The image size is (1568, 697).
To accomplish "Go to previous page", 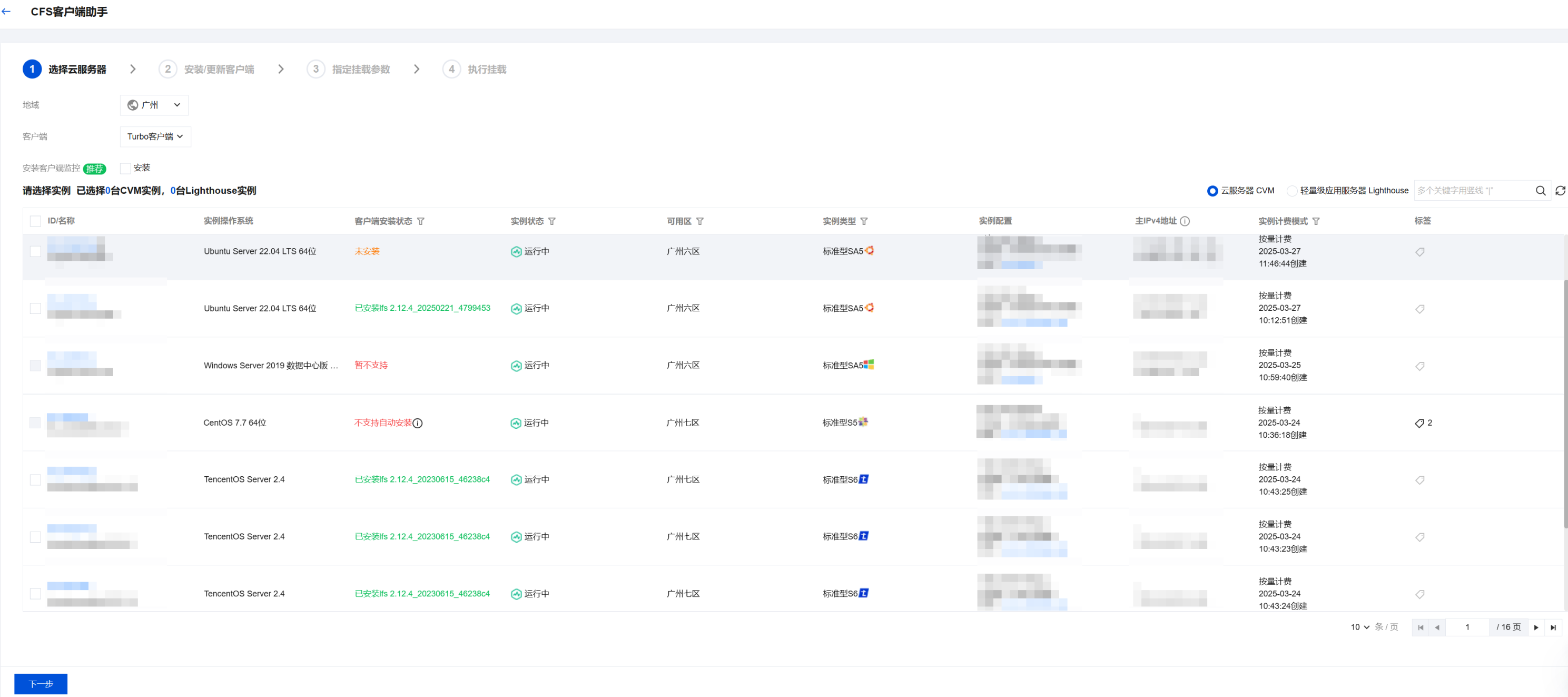I will (x=1436, y=627).
